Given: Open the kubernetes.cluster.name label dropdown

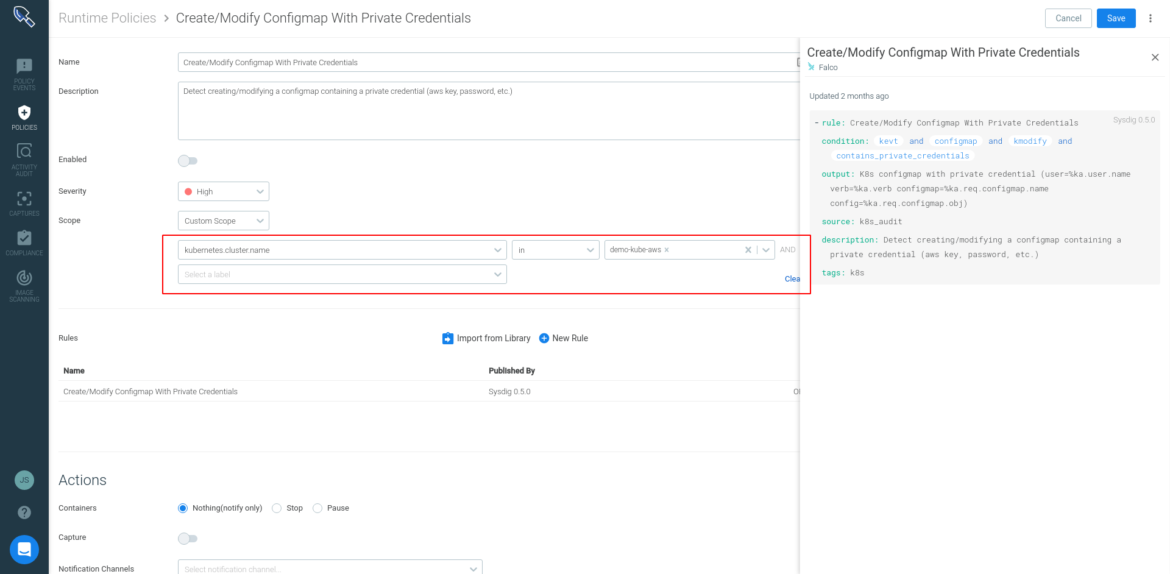Looking at the screenshot, I should tap(342, 250).
